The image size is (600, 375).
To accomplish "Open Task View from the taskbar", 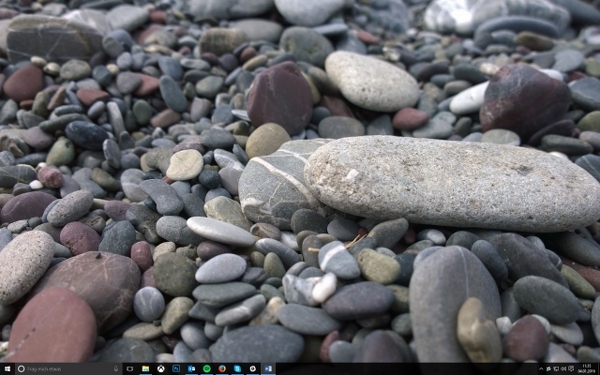I will click(x=130, y=369).
